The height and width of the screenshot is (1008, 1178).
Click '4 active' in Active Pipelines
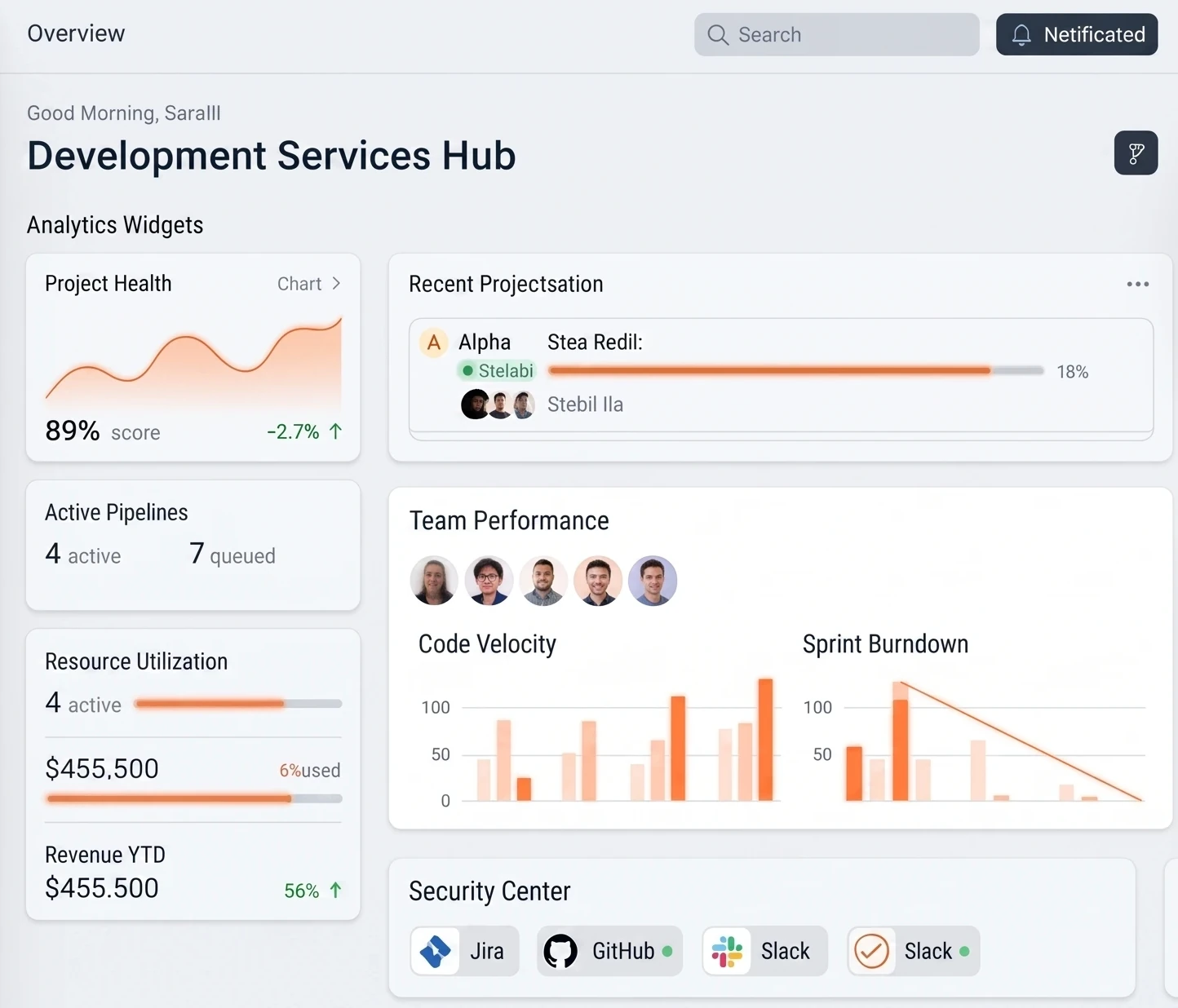tap(83, 555)
